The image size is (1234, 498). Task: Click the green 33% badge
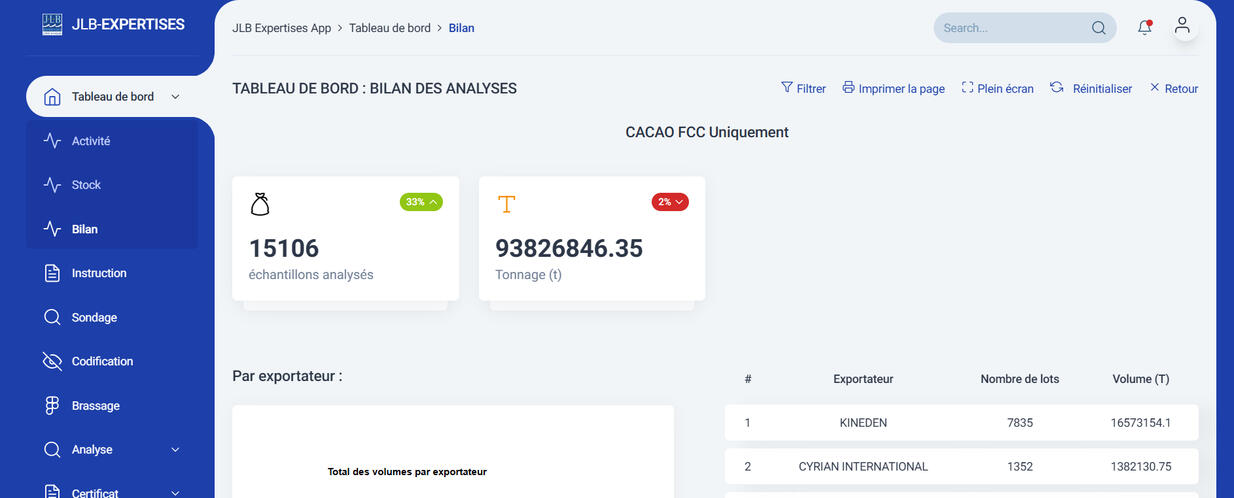421,202
